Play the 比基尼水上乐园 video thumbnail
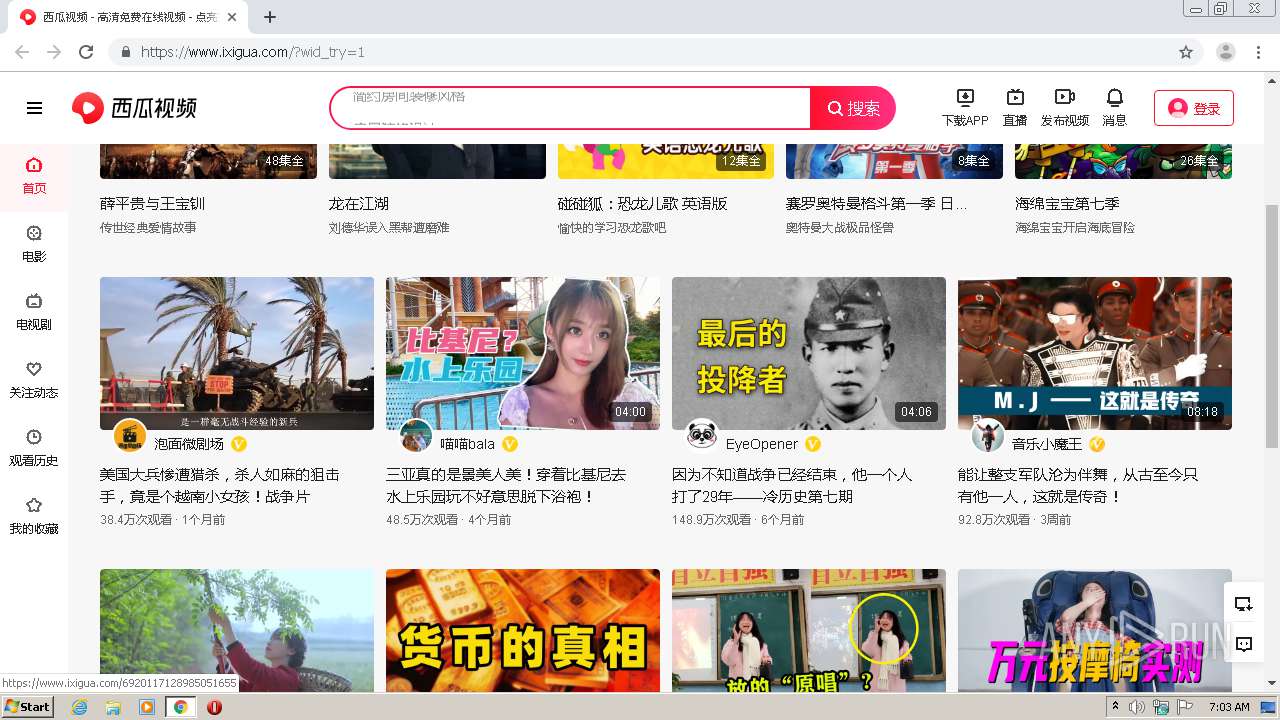This screenshot has height=720, width=1280. coord(523,353)
